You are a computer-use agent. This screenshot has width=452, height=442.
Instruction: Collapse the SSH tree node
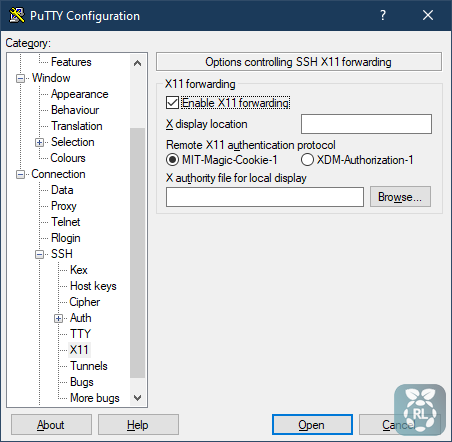(39, 255)
